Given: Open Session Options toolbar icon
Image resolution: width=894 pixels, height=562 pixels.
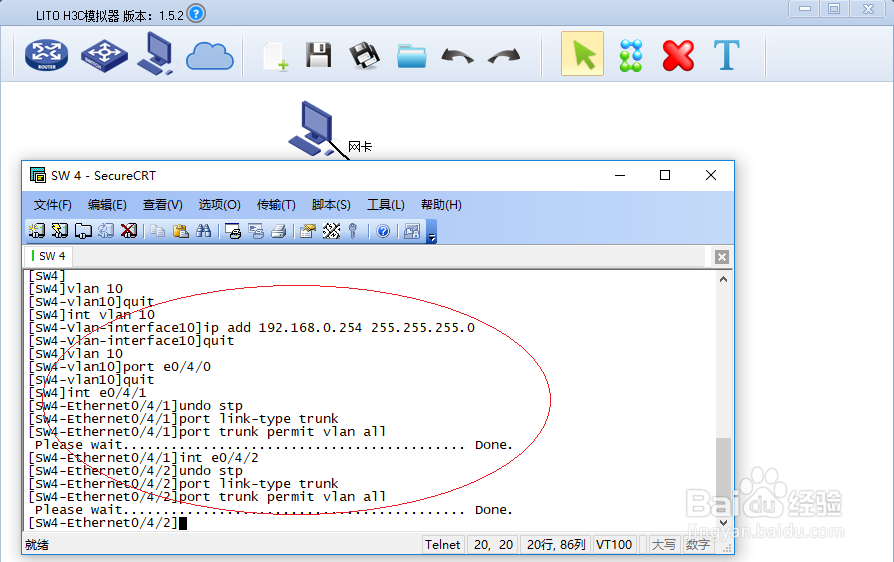Looking at the screenshot, I should [308, 231].
